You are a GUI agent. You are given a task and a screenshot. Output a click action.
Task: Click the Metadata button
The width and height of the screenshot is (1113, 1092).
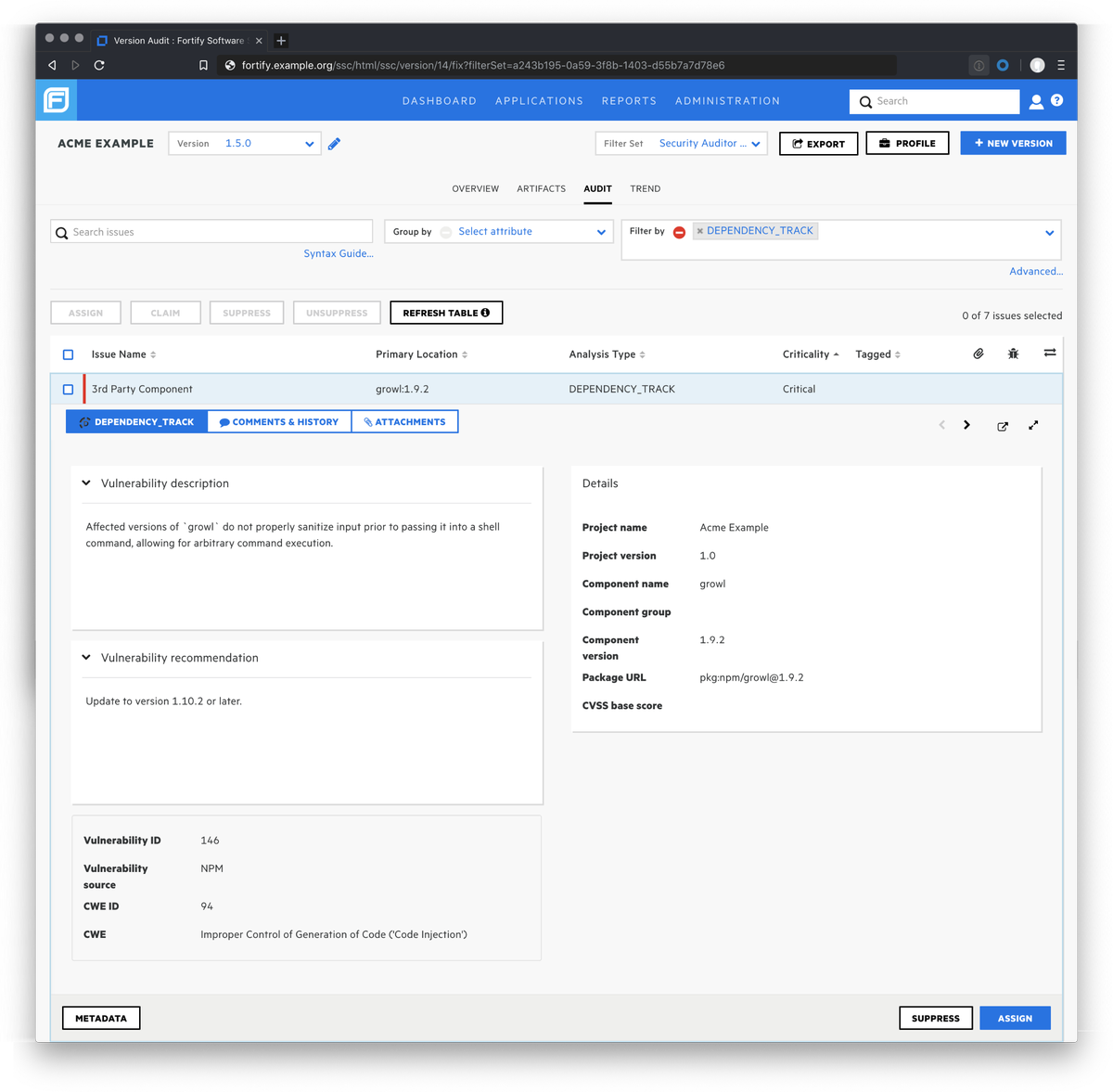click(x=101, y=1019)
